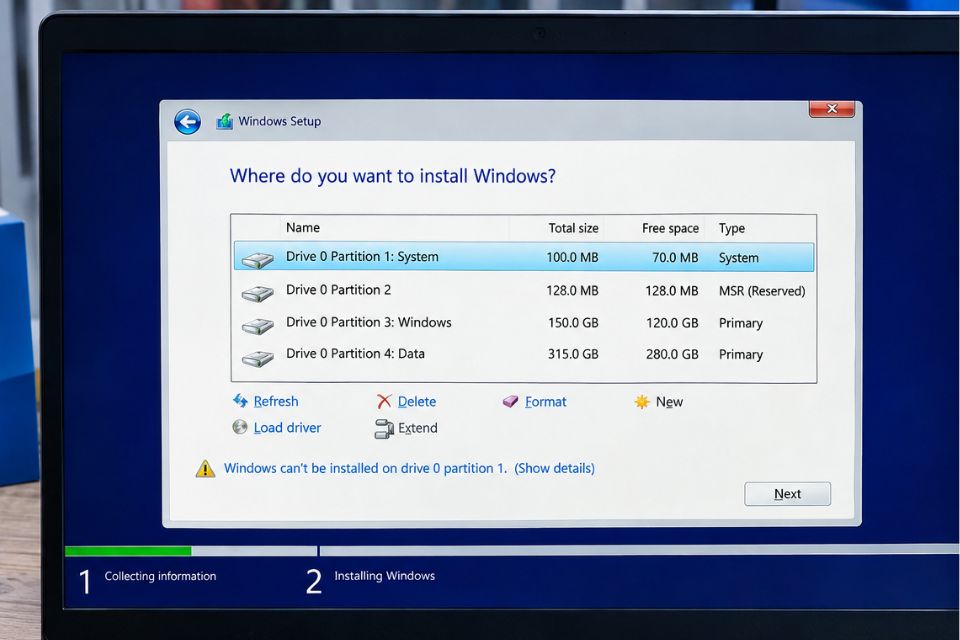This screenshot has height=640, width=960.
Task: Click drive icon for Partition 3: Windows
Action: [257, 326]
